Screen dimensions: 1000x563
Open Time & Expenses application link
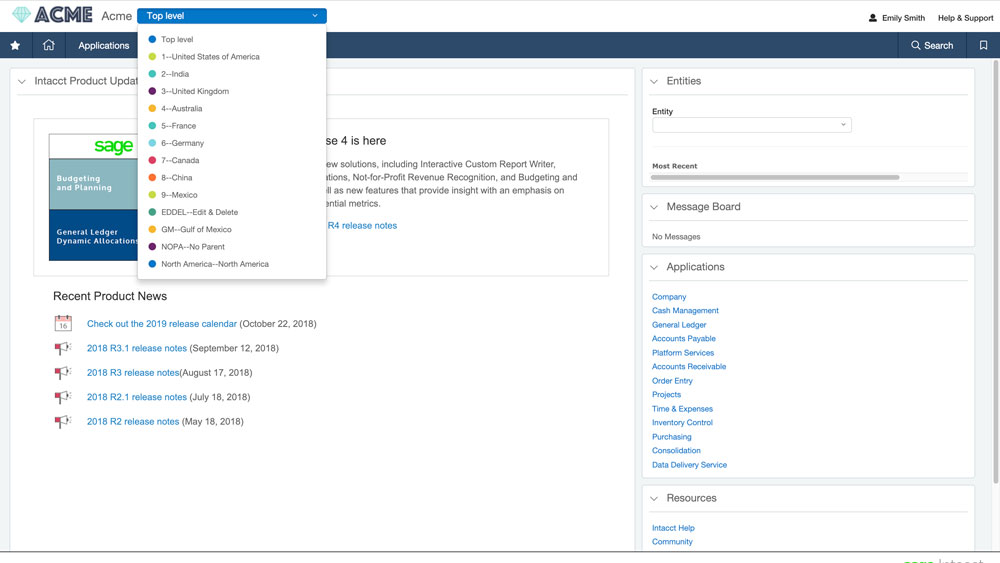click(682, 409)
